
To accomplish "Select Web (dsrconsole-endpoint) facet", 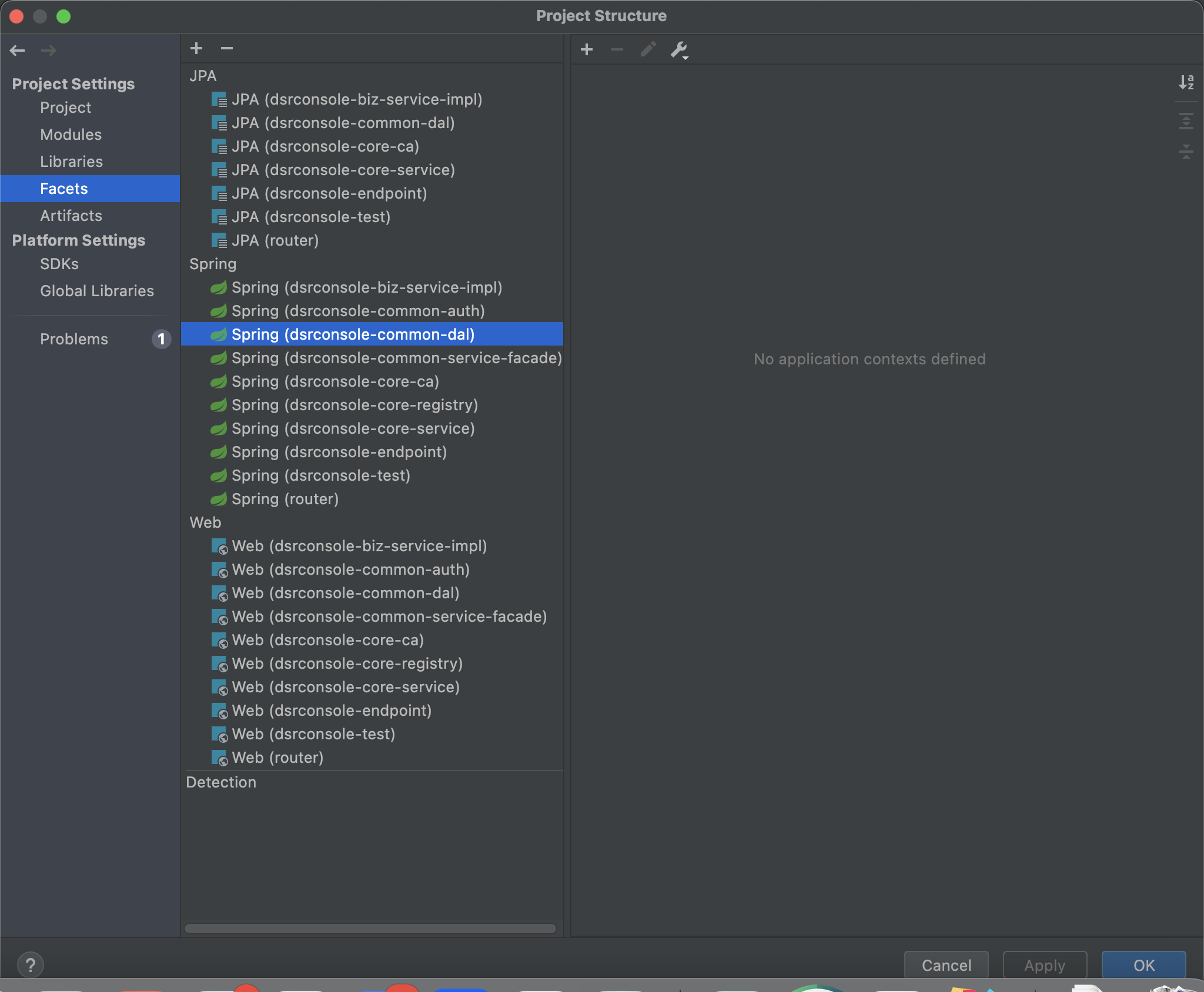I will click(x=332, y=711).
